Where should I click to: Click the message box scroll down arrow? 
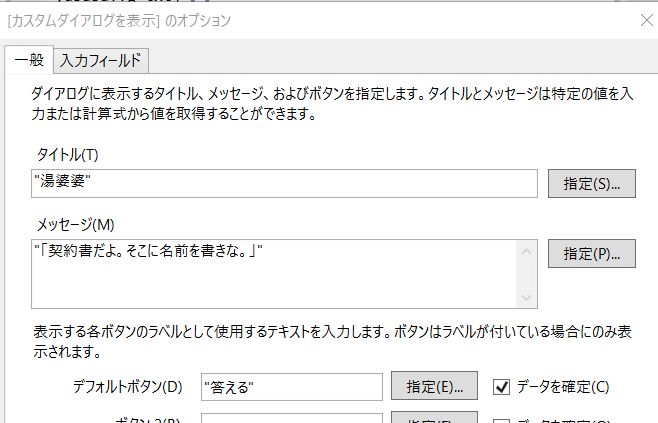click(x=527, y=297)
